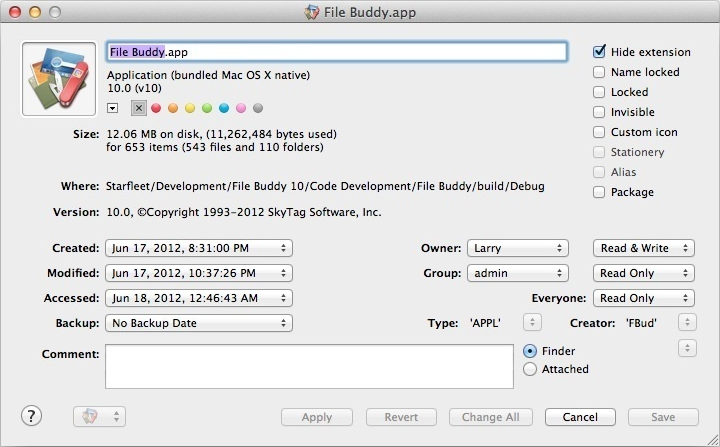Viewport: 720px width, 447px height.
Task: Click the File Buddy icon in title bar
Action: pyautogui.click(x=312, y=12)
